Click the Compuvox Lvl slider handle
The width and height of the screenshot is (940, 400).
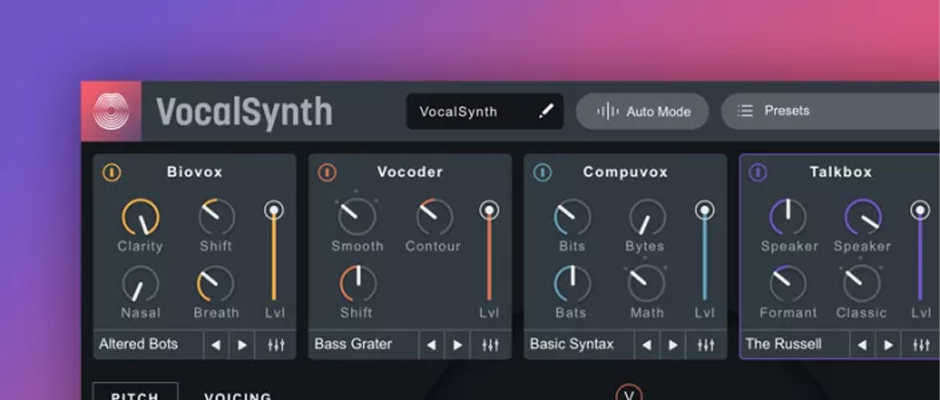point(705,210)
